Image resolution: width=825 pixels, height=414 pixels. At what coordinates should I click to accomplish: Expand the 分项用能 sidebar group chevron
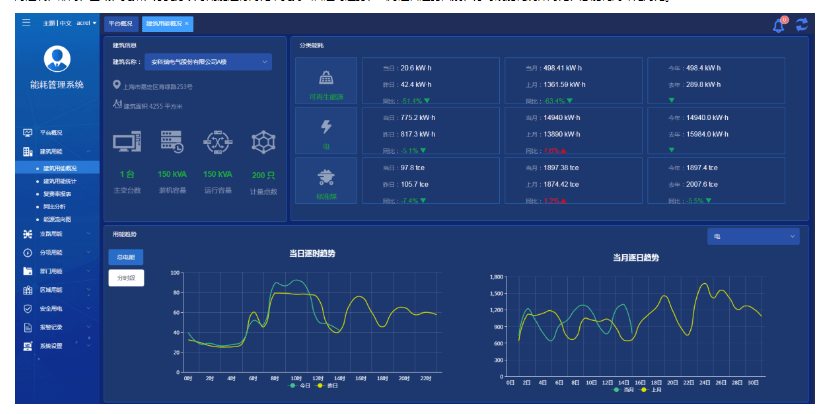tap(88, 253)
